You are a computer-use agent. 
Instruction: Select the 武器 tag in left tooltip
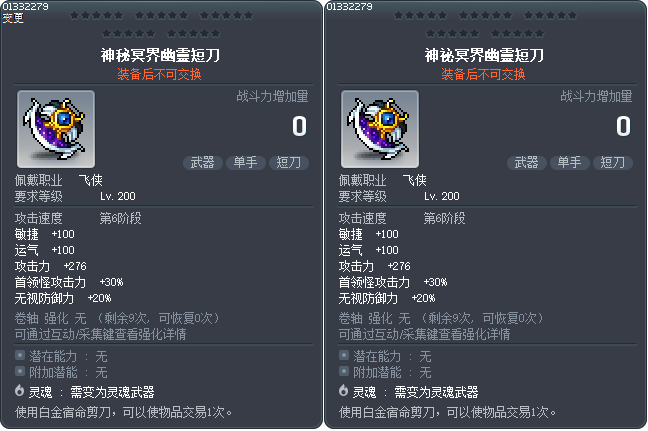[x=202, y=162]
